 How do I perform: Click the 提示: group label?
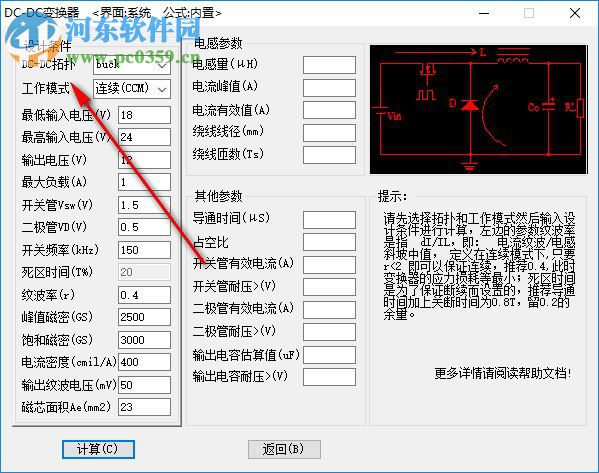click(x=392, y=196)
